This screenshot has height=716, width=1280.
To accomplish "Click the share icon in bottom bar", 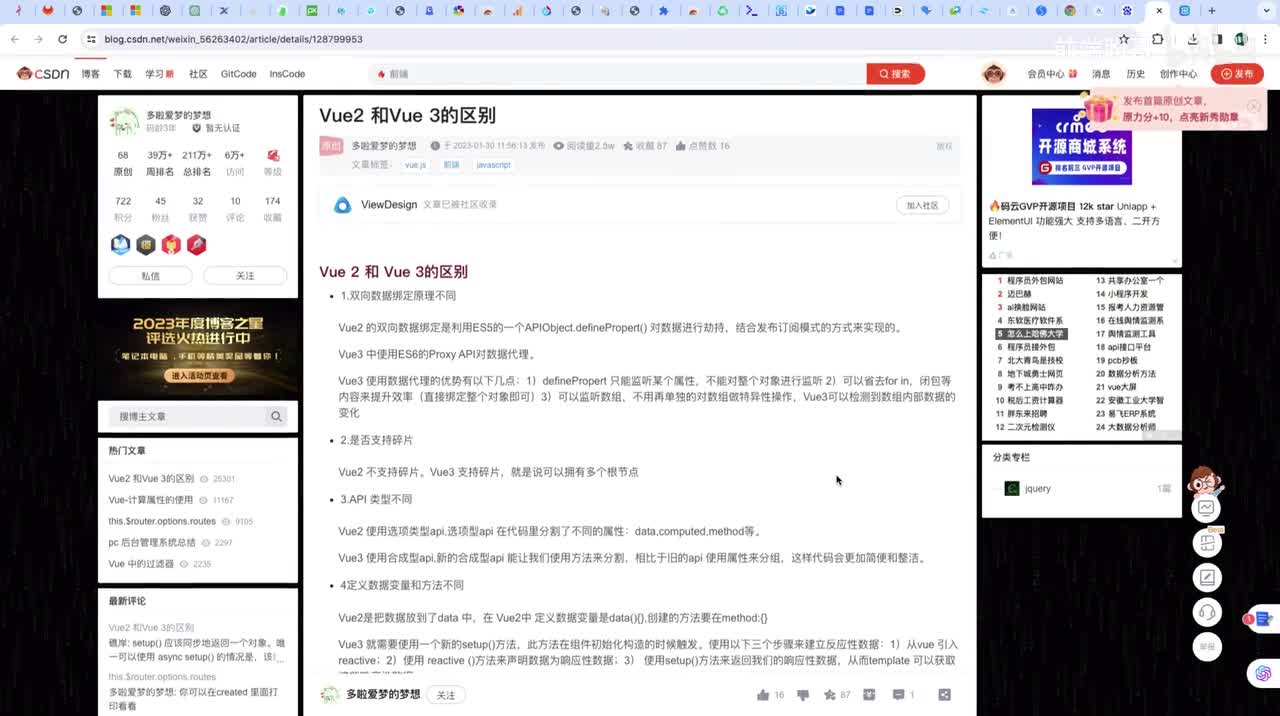I will (x=944, y=695).
